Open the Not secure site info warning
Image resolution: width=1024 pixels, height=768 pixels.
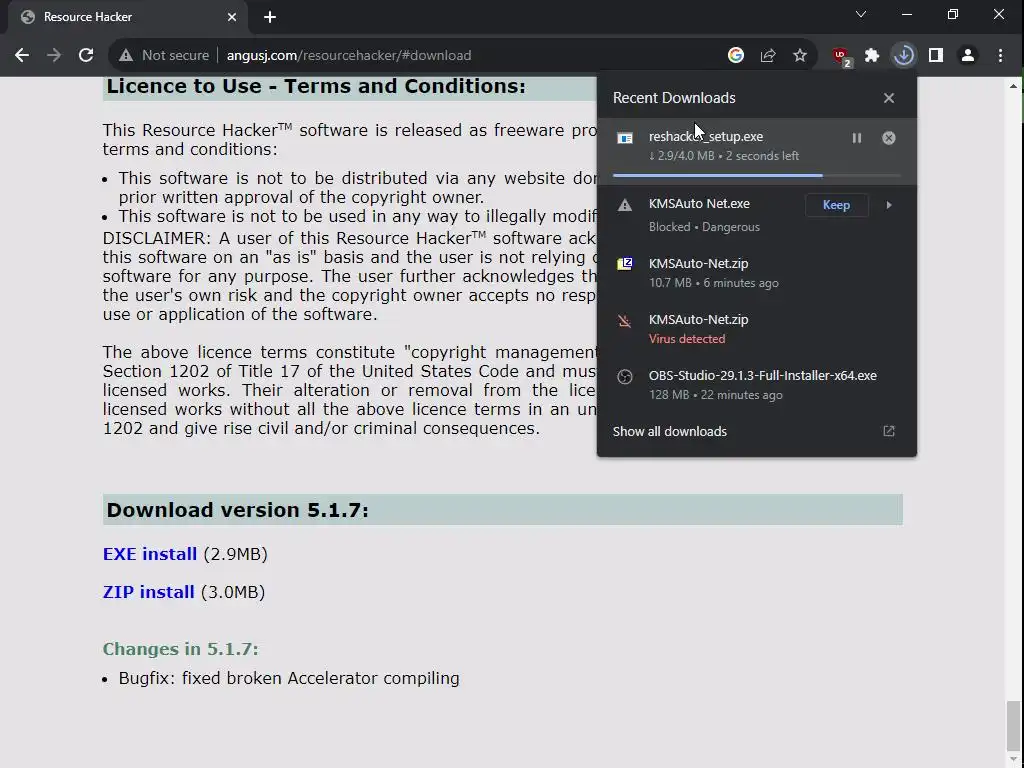[163, 56]
